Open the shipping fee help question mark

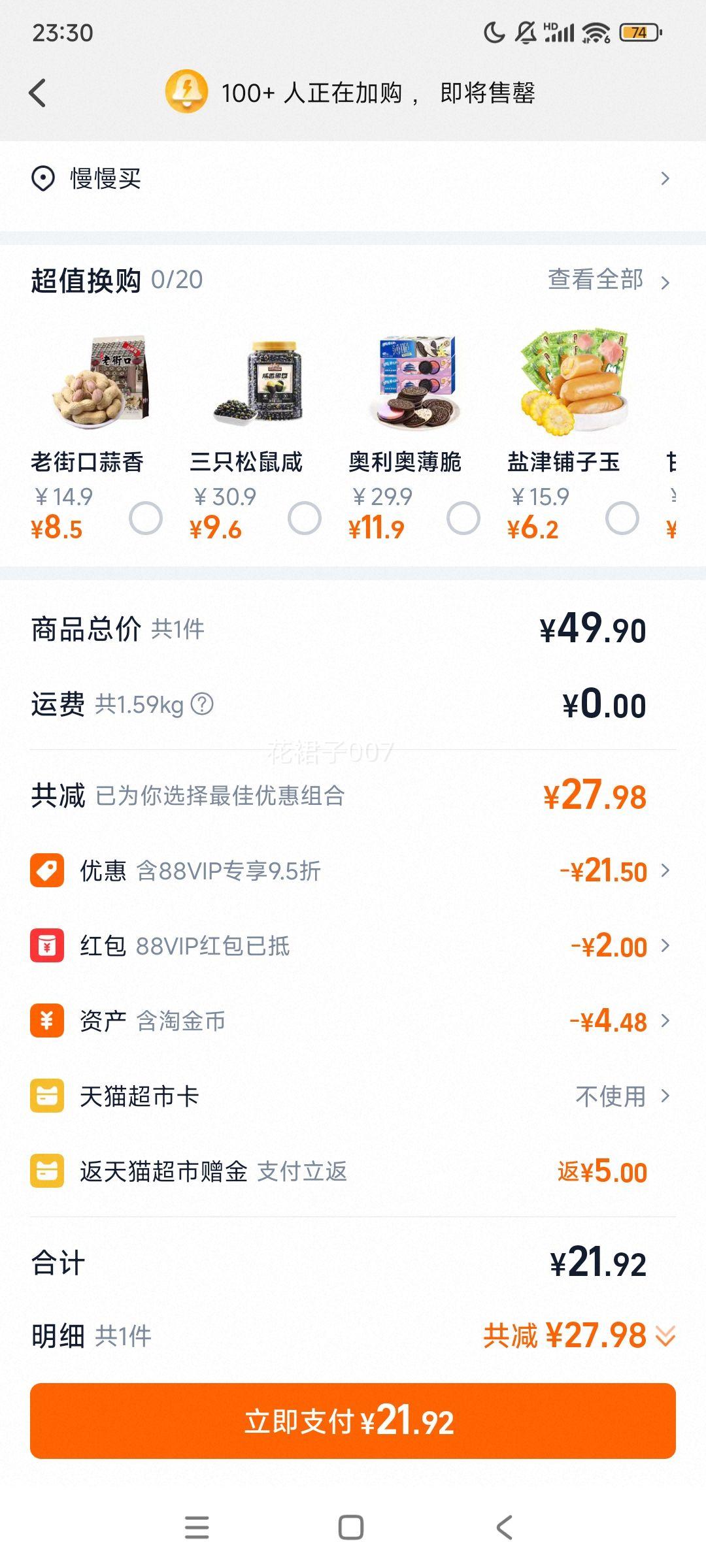(x=202, y=704)
